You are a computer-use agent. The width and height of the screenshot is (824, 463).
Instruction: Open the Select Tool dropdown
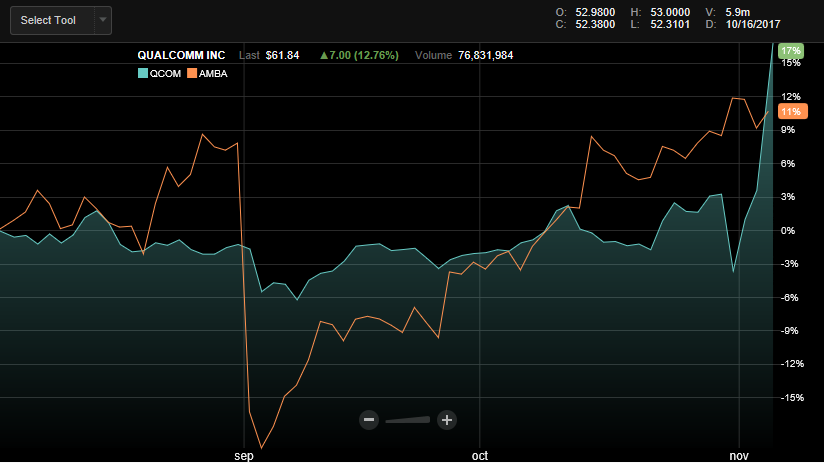coord(61,20)
